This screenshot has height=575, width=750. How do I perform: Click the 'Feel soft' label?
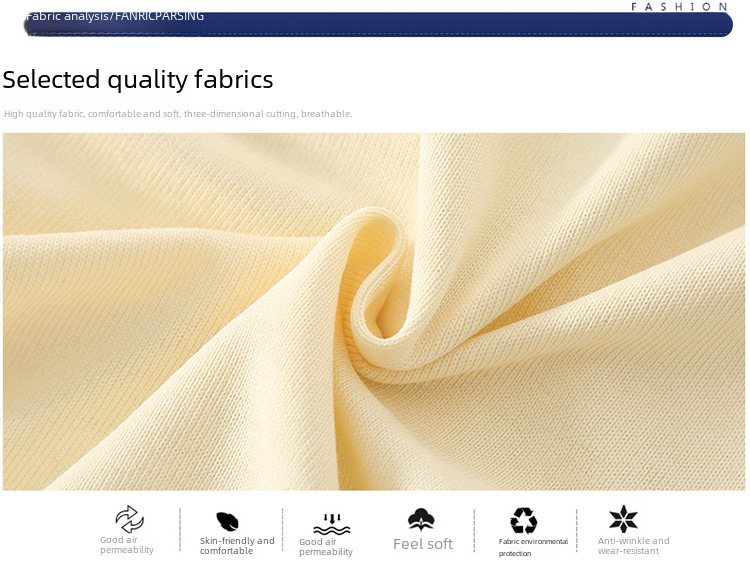[x=423, y=544]
